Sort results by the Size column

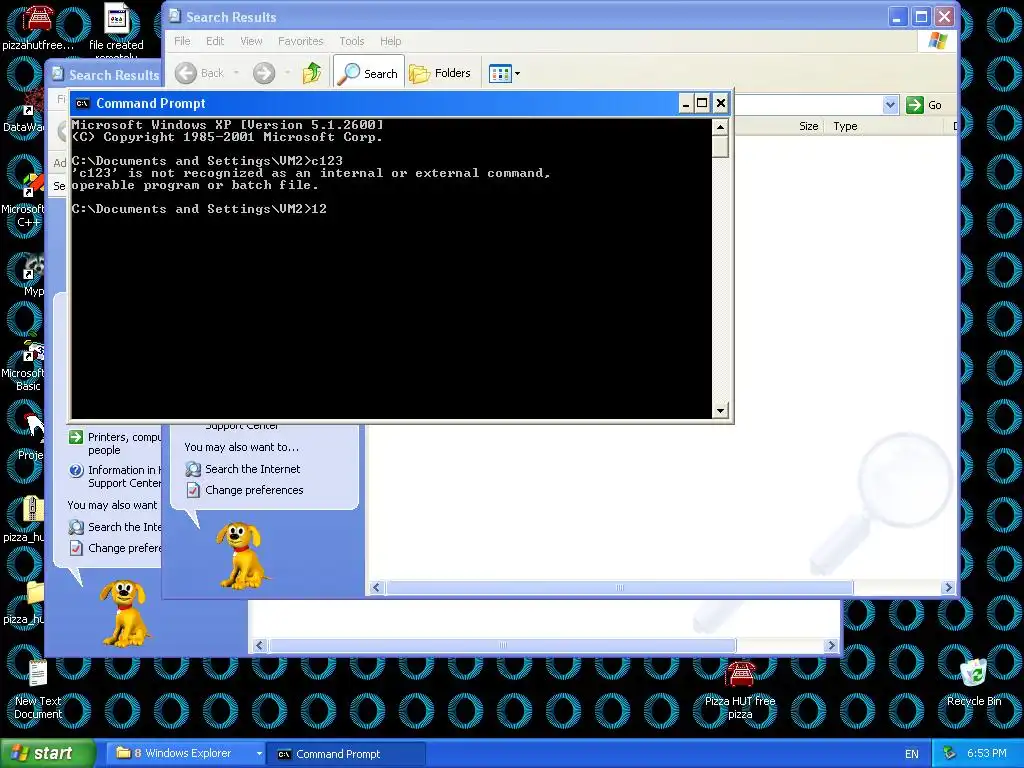click(808, 126)
